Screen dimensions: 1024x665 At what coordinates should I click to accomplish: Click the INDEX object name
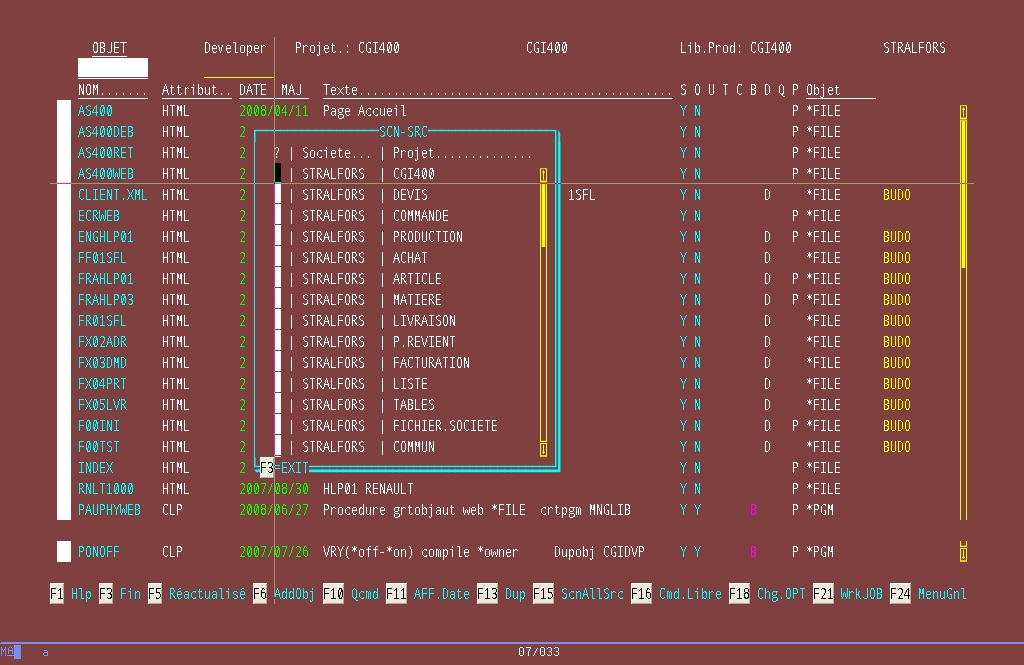click(95, 468)
